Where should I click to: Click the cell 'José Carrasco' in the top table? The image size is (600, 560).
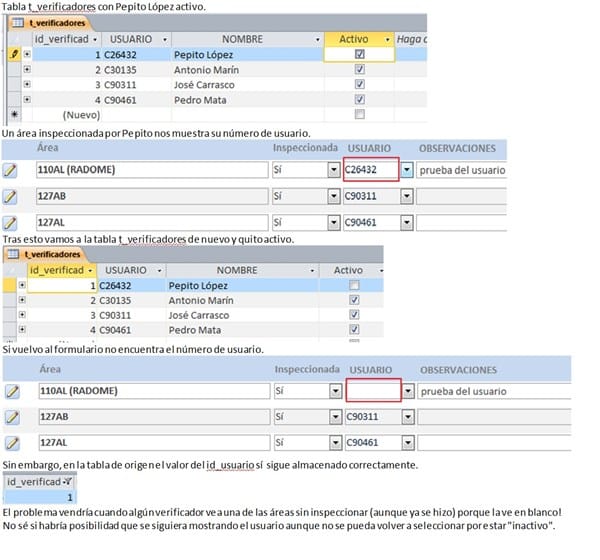pyautogui.click(x=247, y=85)
